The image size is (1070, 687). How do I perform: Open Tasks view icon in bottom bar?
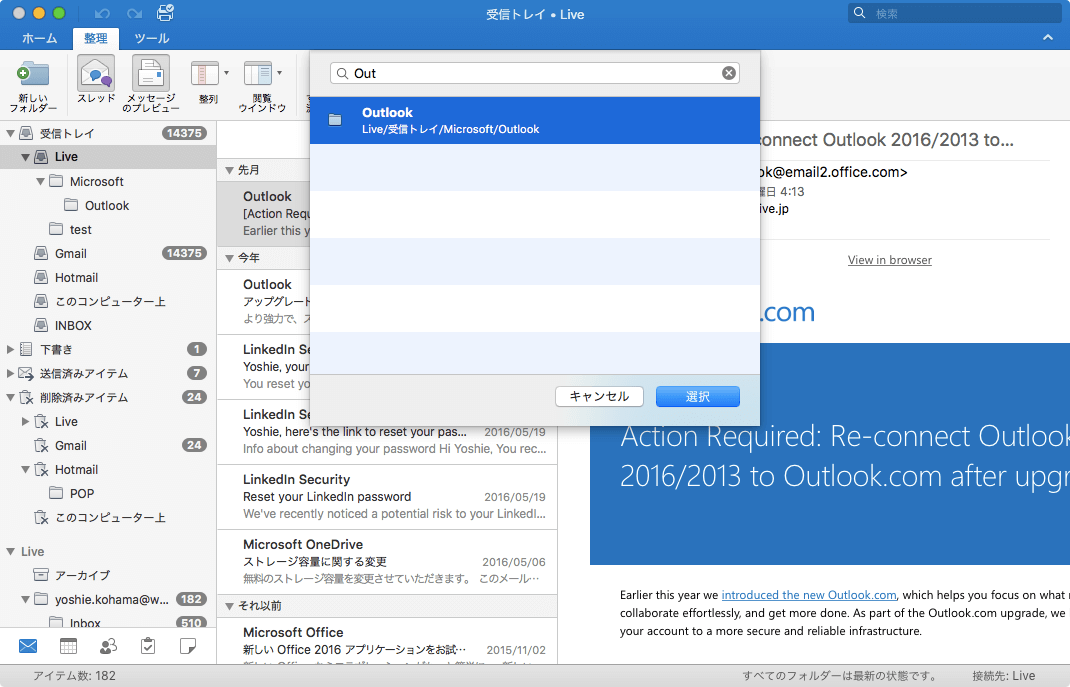[147, 645]
